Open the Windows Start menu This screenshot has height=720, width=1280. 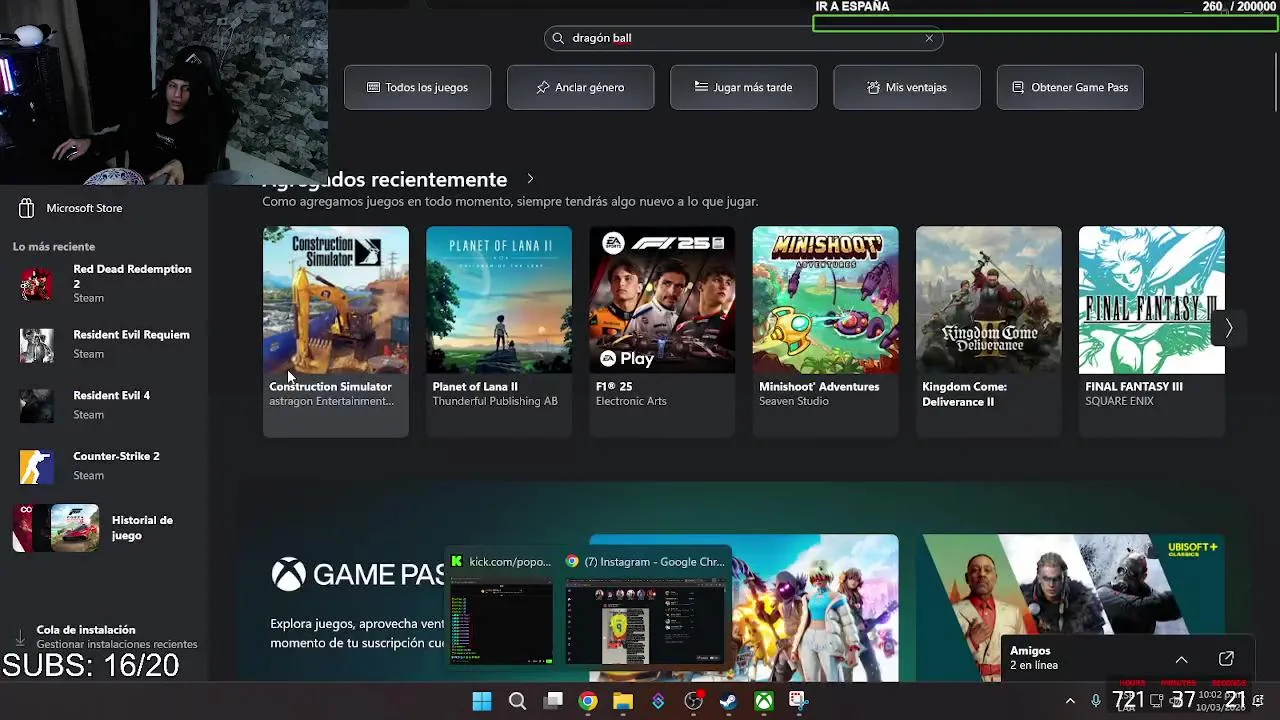[x=482, y=701]
